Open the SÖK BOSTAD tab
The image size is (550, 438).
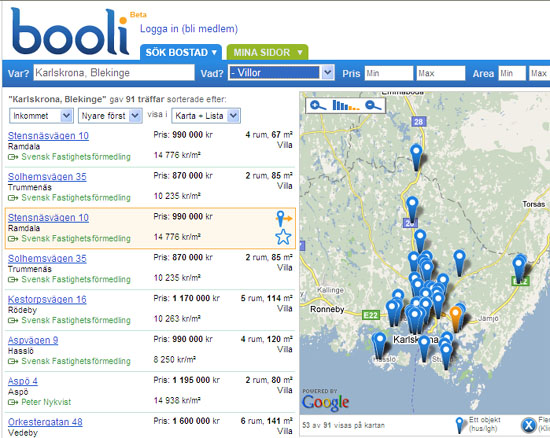point(181,53)
